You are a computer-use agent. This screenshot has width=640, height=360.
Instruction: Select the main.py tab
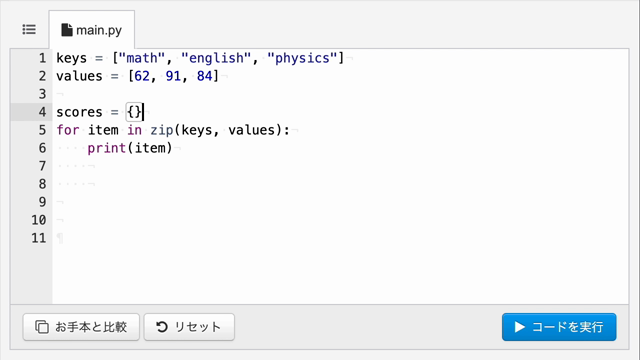91,30
